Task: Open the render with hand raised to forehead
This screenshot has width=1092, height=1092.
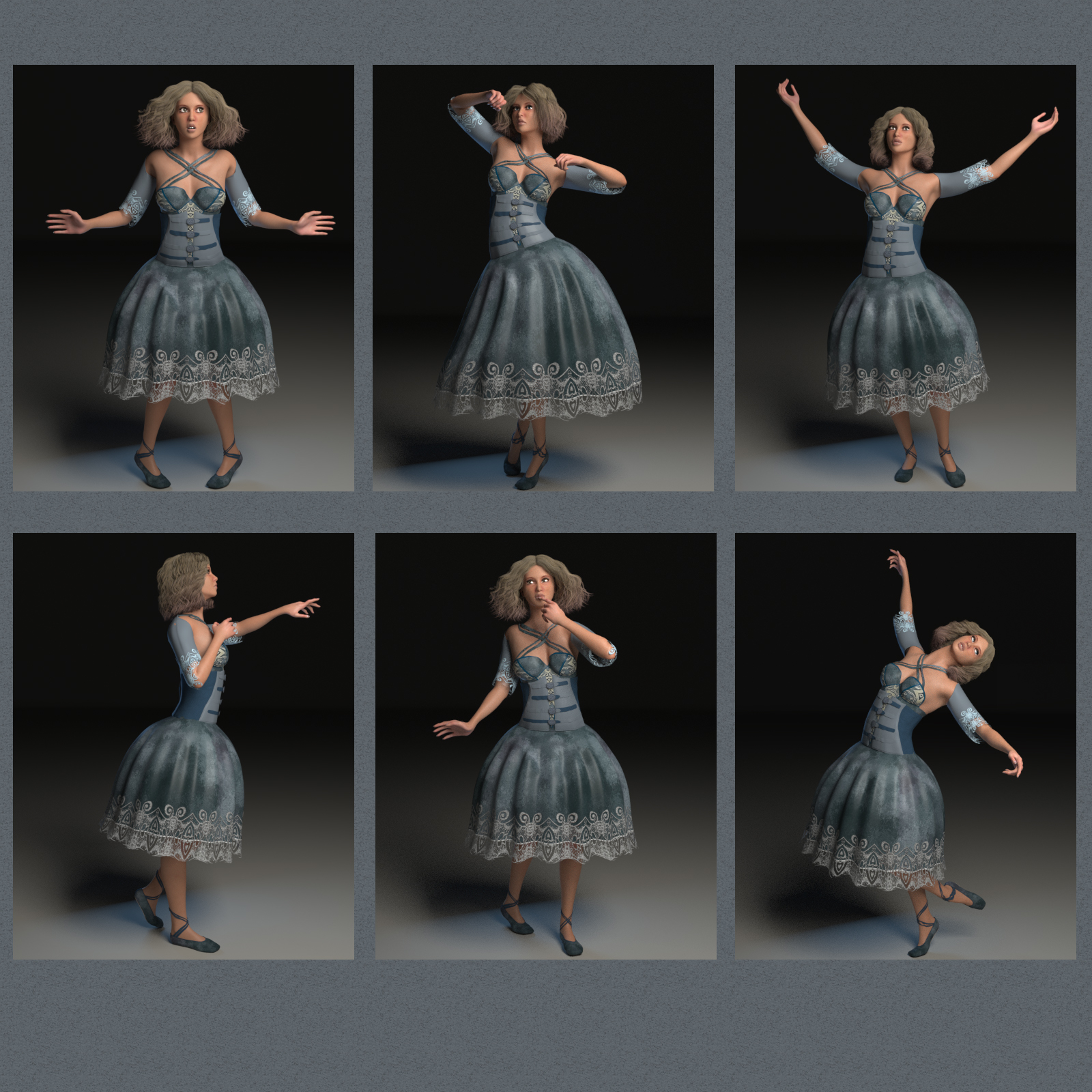Action: (x=543, y=278)
